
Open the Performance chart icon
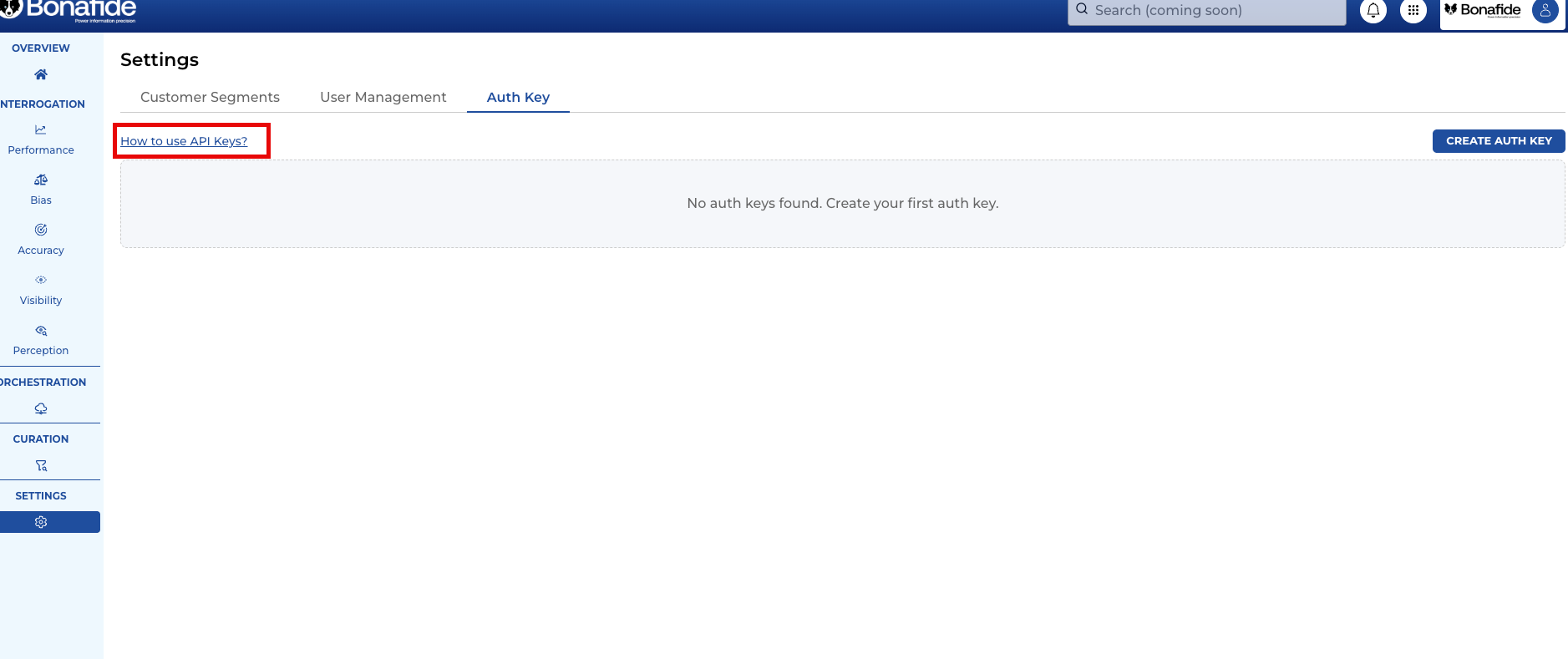tap(41, 129)
